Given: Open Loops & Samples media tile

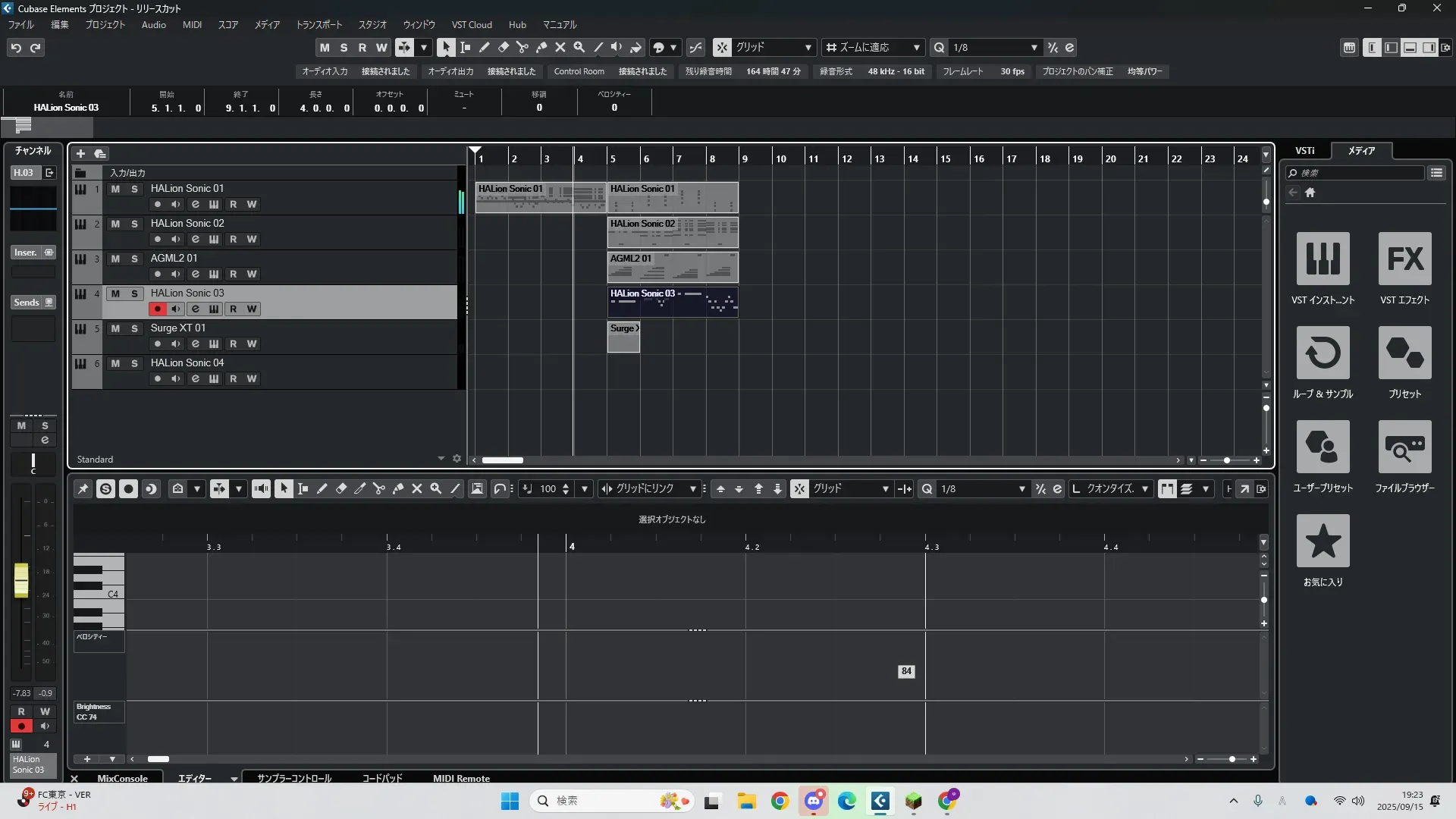Looking at the screenshot, I should tap(1323, 353).
